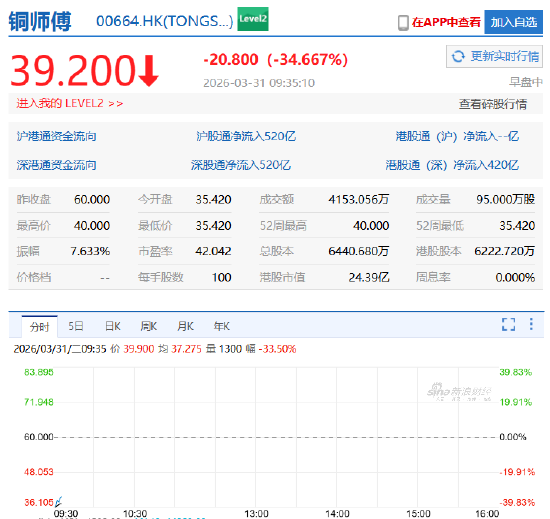Click 港股股本 value 6222.720万
This screenshot has height=519, width=550.
tap(504, 251)
